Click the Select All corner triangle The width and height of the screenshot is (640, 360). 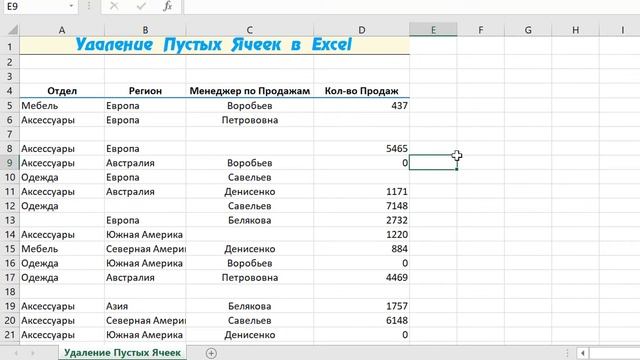[12, 30]
